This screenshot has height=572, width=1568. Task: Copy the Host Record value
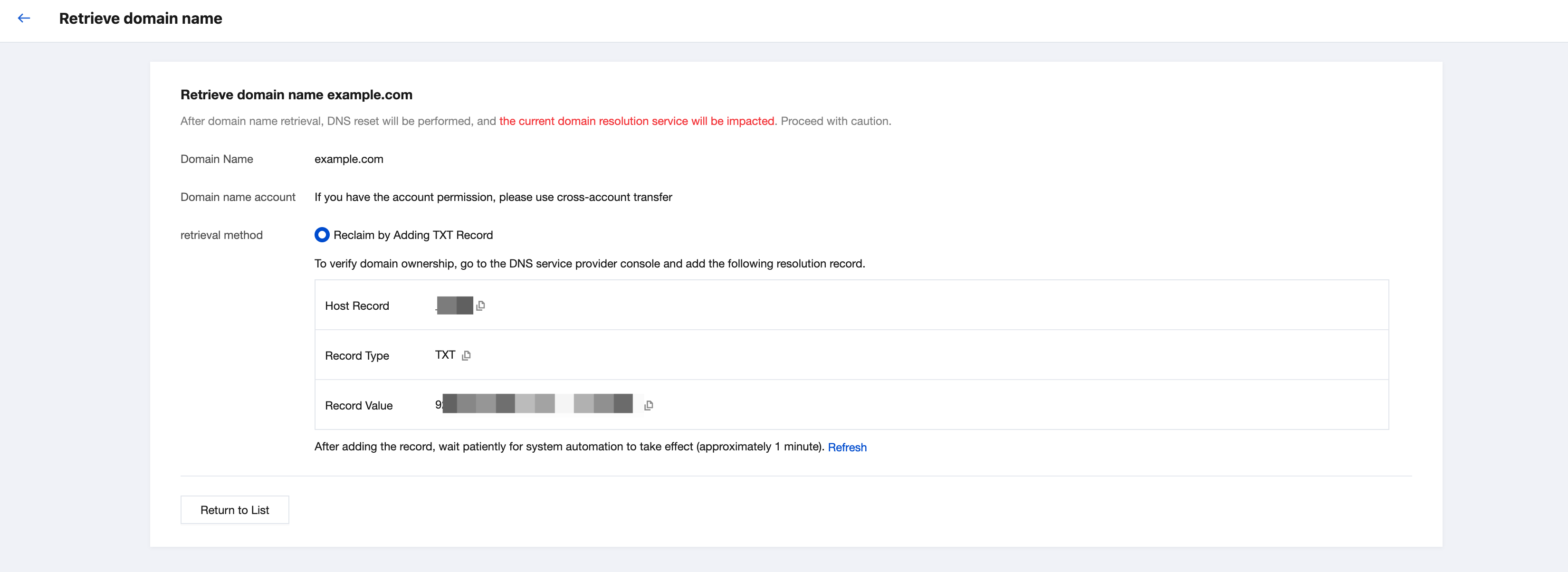(480, 305)
